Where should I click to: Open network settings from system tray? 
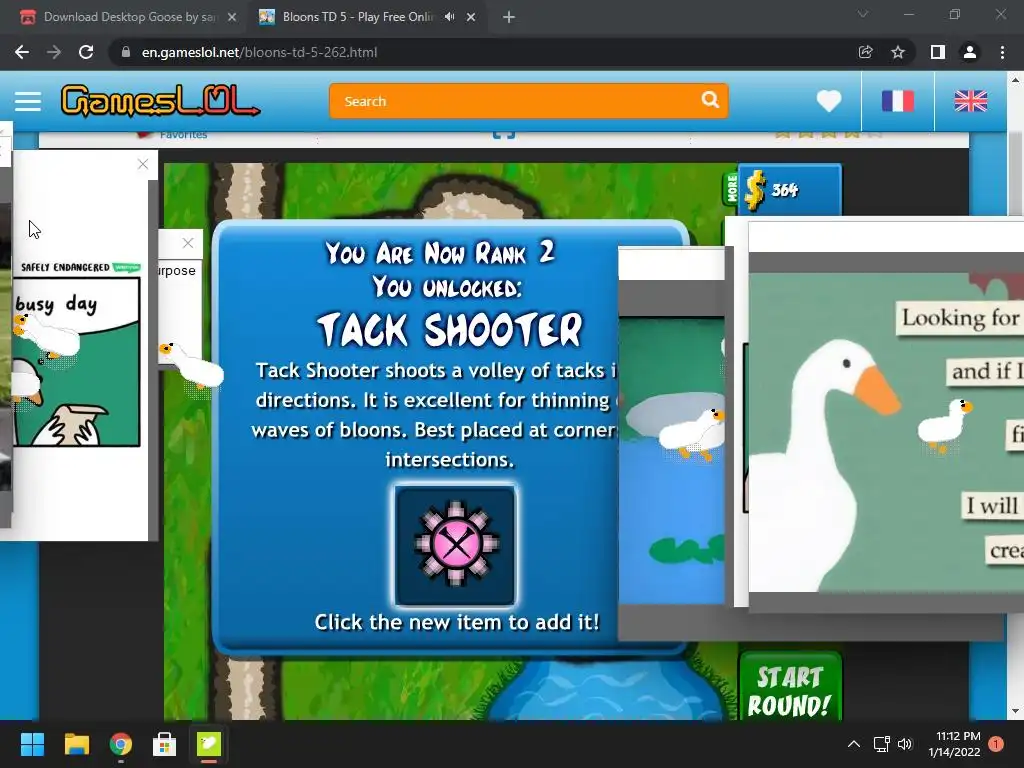point(882,744)
